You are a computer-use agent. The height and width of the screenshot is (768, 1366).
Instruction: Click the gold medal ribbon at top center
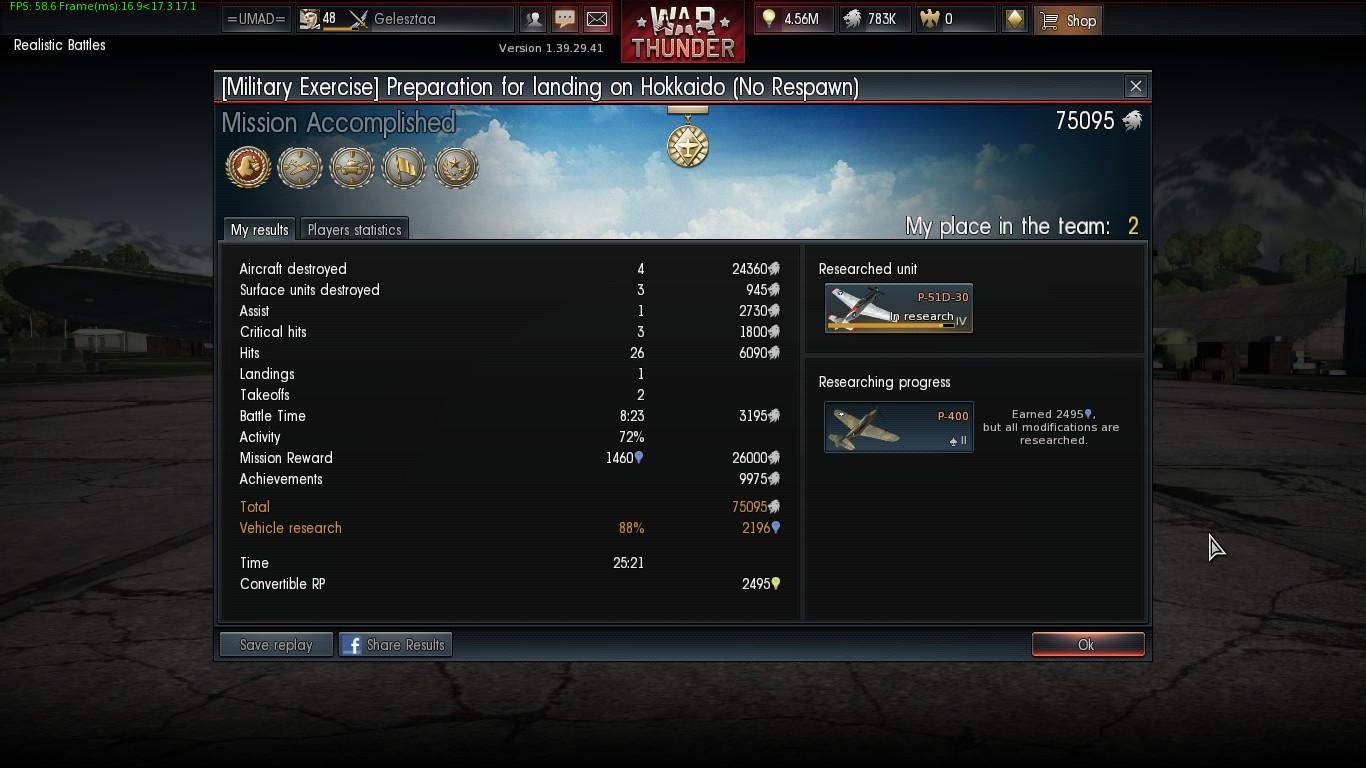point(688,138)
